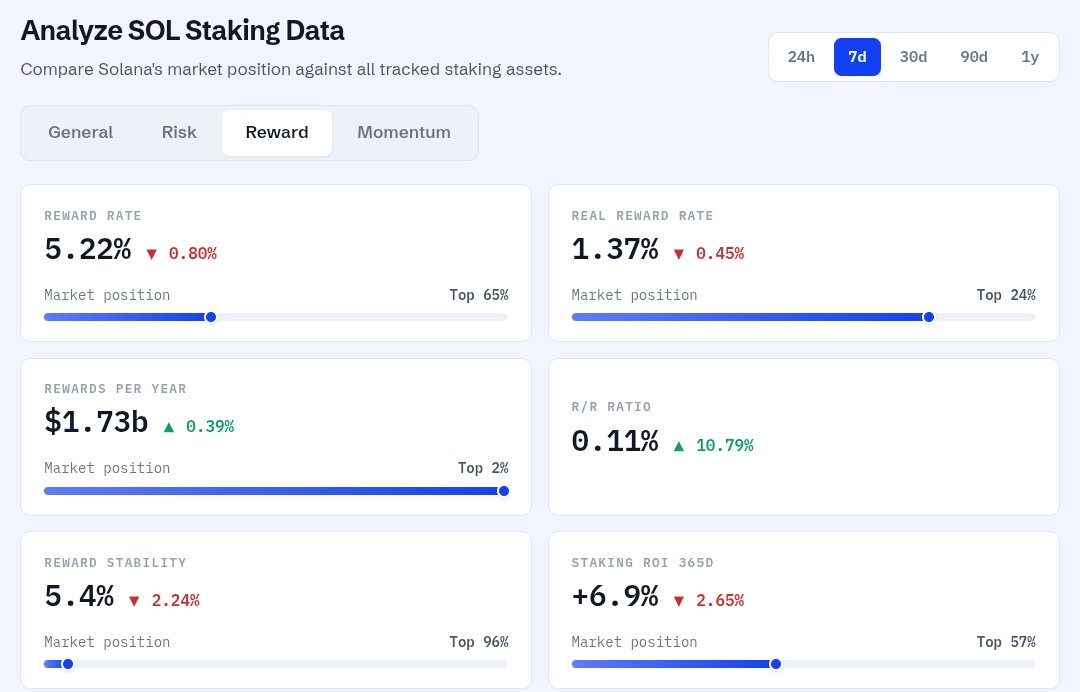This screenshot has width=1080, height=692.
Task: Click red down arrow beside 0.45%
Action: [x=678, y=254]
